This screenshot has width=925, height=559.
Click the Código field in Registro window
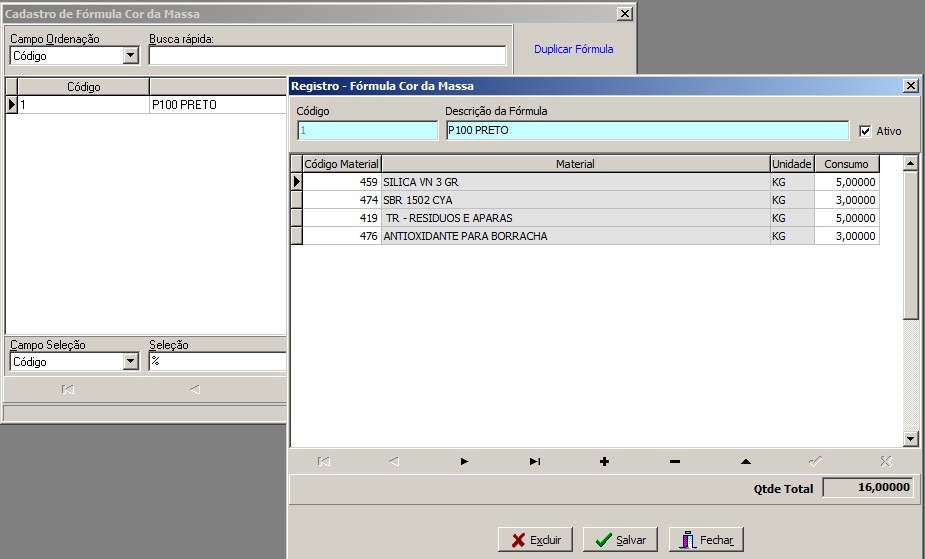pyautogui.click(x=368, y=130)
